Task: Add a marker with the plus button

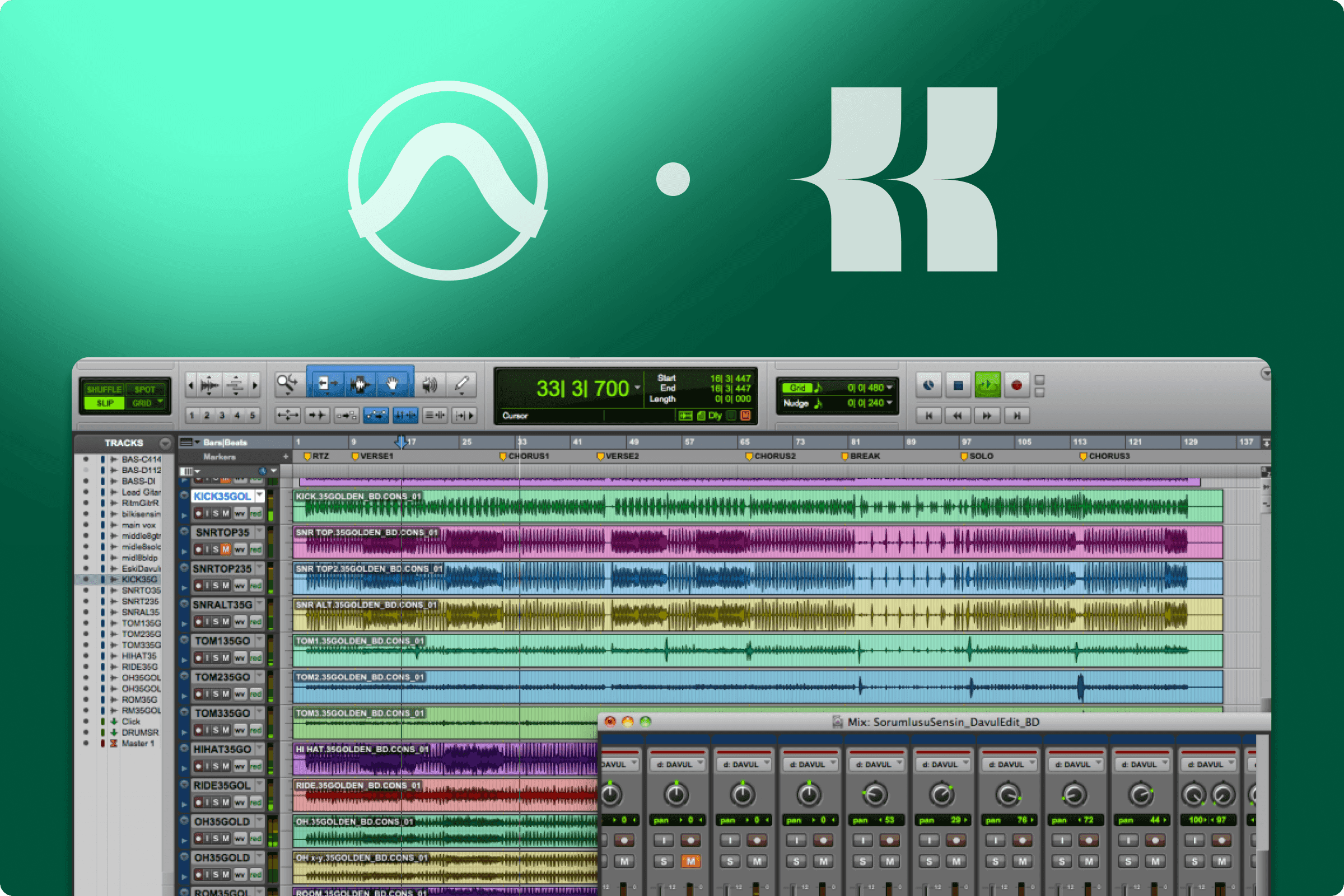Action: click(286, 456)
